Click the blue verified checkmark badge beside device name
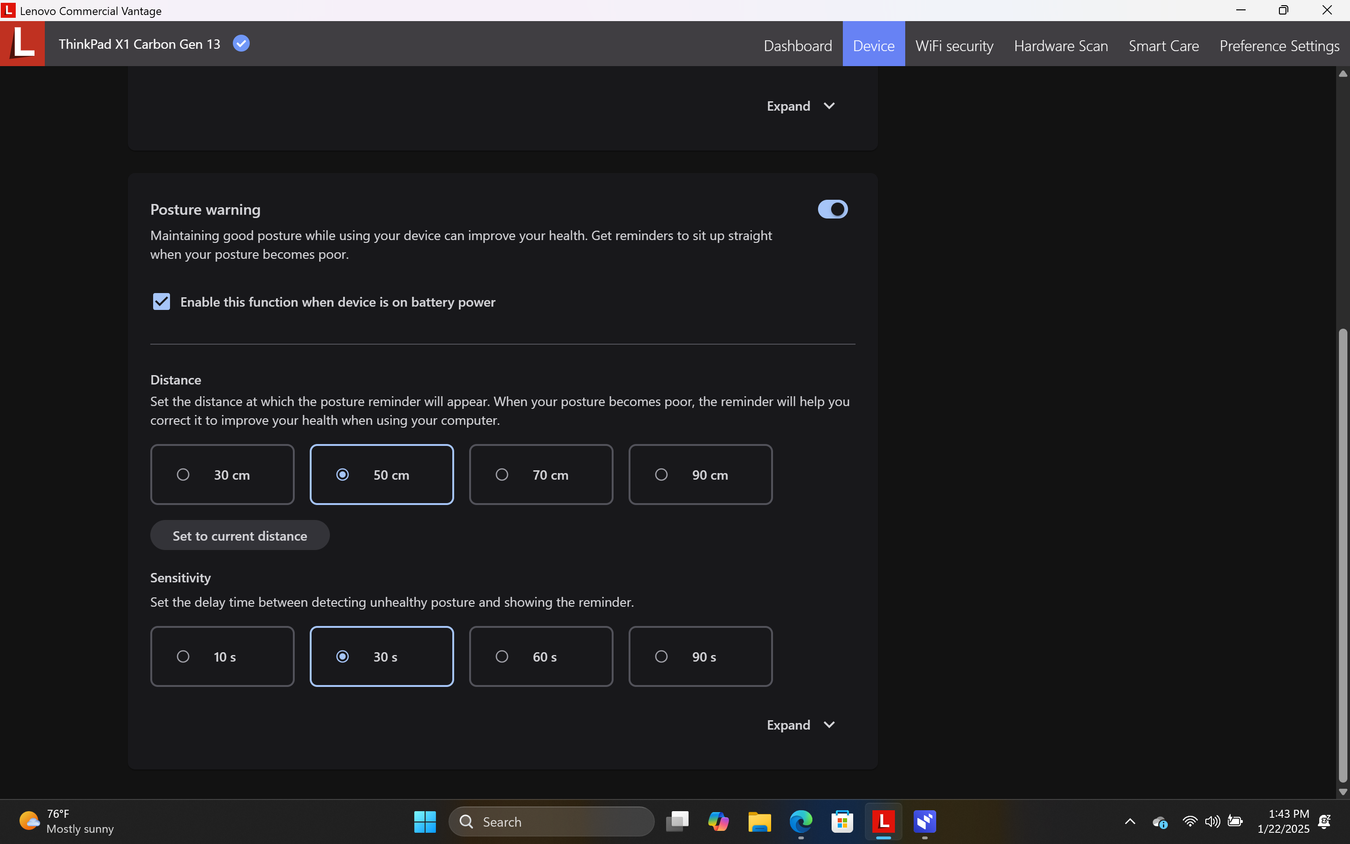This screenshot has height=844, width=1350. pos(241,43)
